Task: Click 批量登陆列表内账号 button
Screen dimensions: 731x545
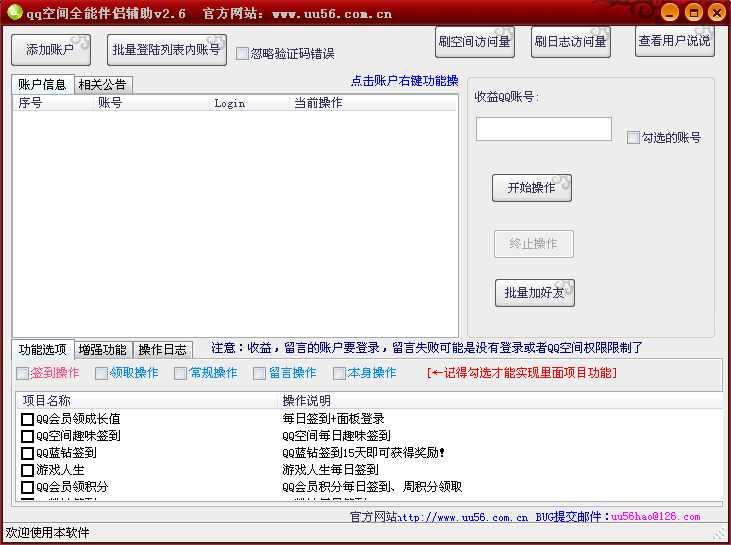Action: [x=167, y=50]
